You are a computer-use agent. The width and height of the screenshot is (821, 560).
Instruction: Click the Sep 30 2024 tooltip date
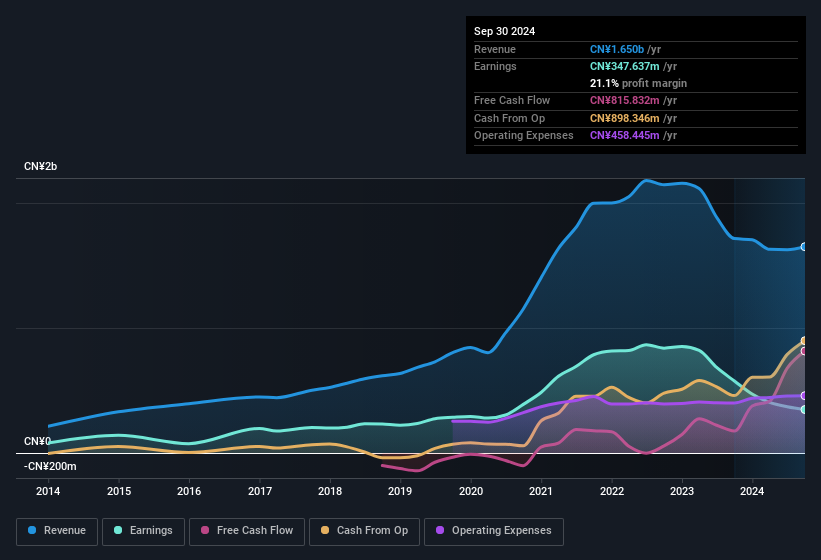coord(504,31)
